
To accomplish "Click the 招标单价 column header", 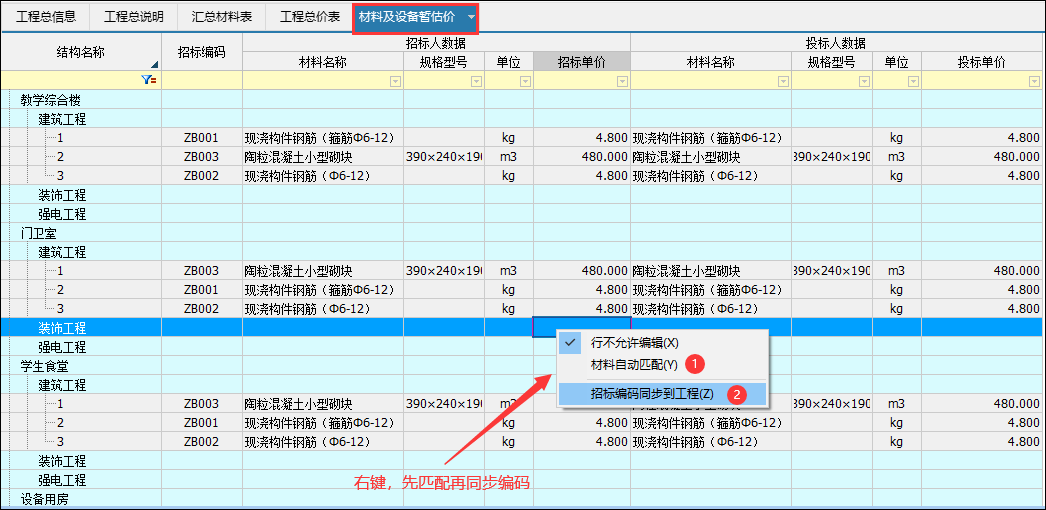I will click(582, 62).
